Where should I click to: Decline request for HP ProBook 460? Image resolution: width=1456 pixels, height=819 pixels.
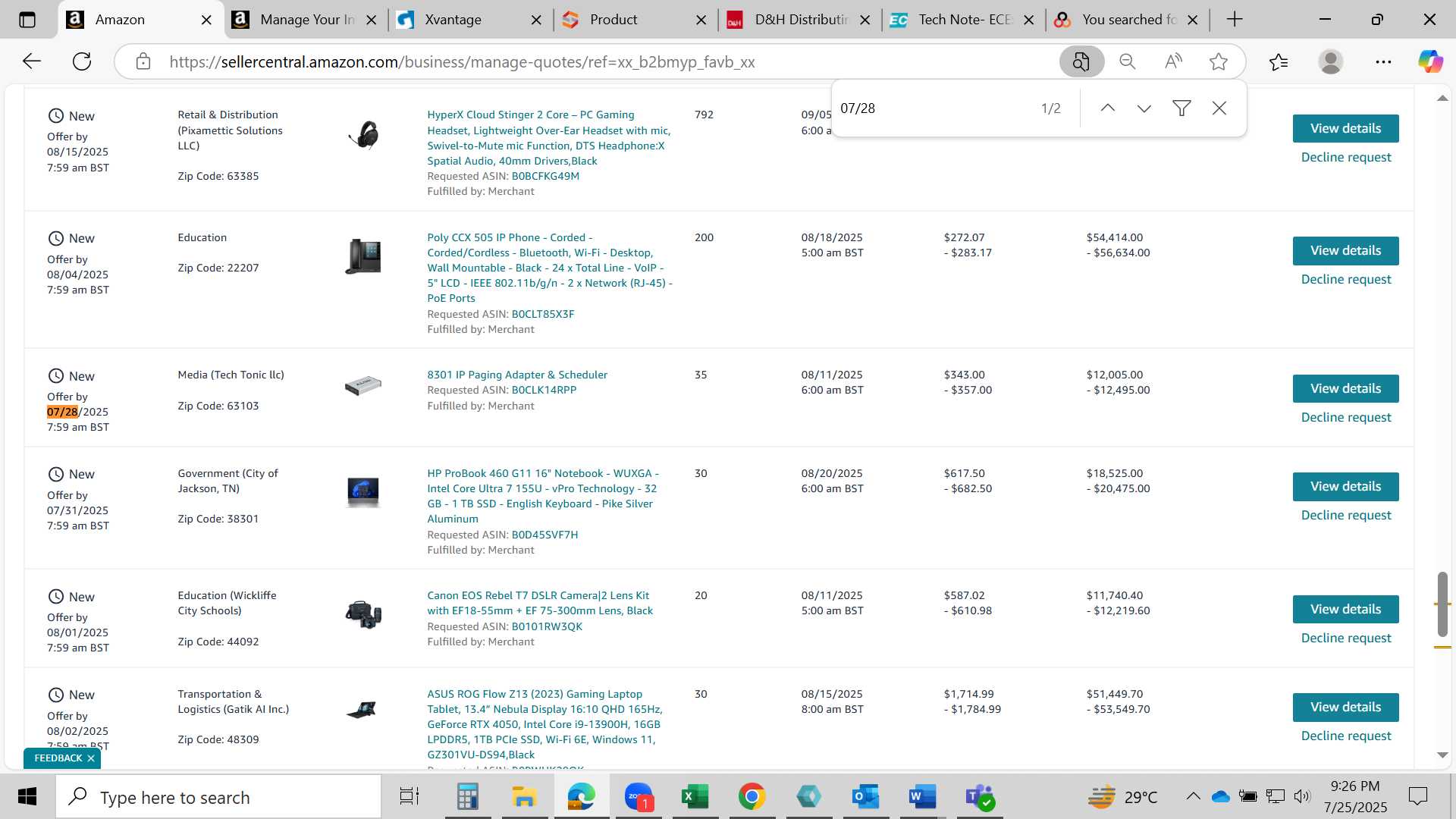pyautogui.click(x=1346, y=515)
